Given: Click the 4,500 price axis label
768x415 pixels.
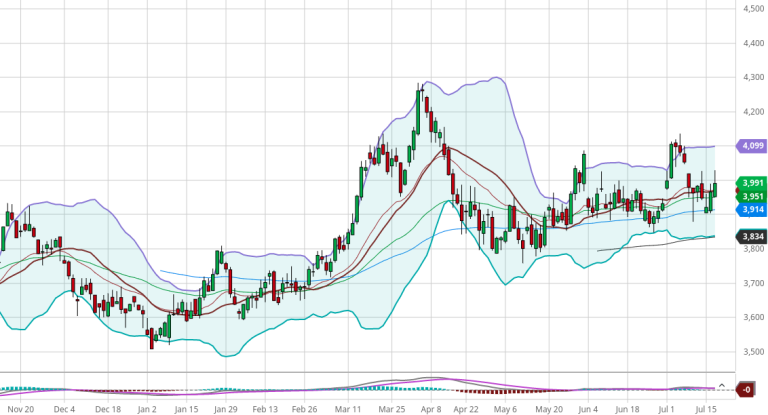Looking at the screenshot, I should [x=752, y=9].
